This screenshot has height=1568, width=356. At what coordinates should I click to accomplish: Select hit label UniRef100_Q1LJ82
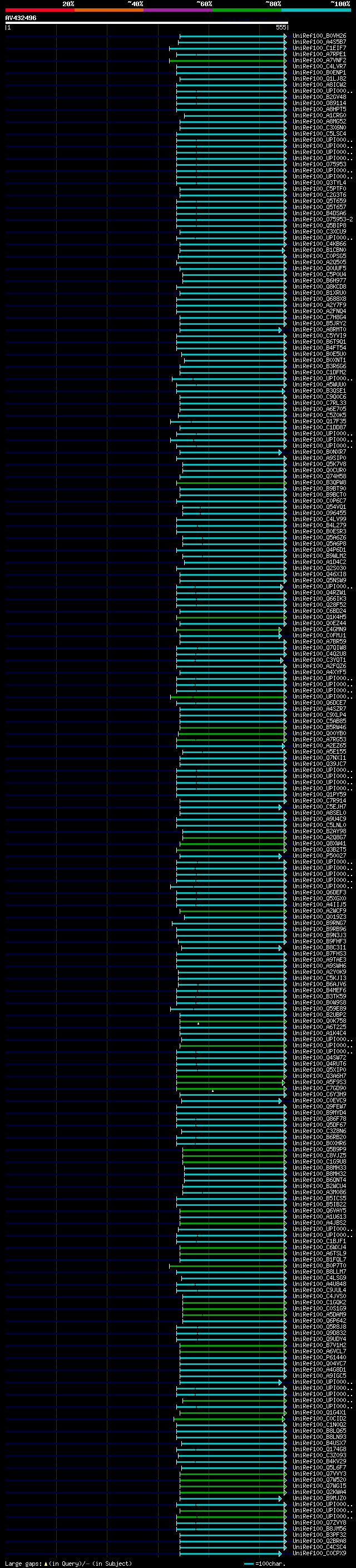319,78
